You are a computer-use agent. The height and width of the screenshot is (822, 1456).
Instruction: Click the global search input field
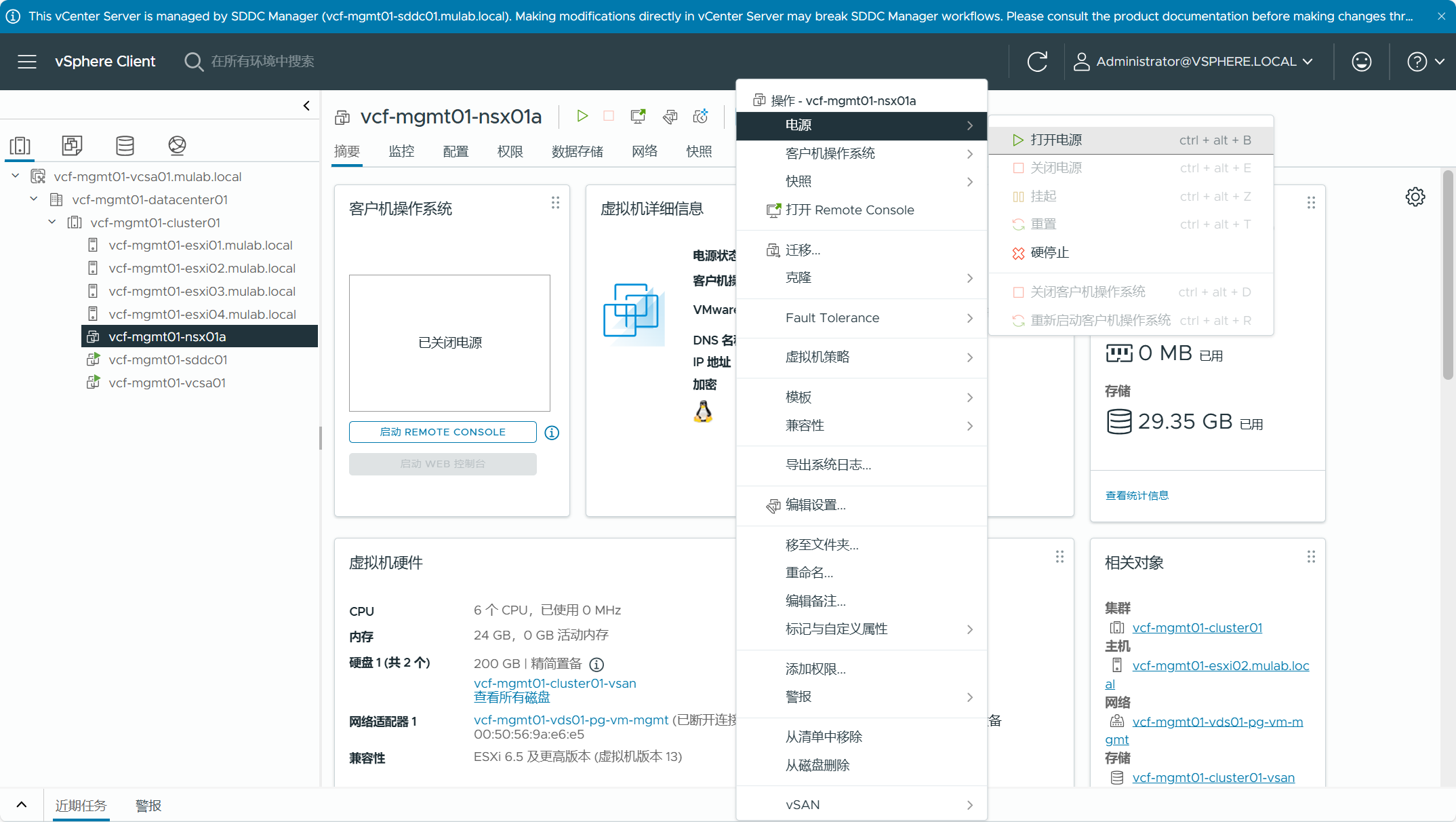click(263, 62)
